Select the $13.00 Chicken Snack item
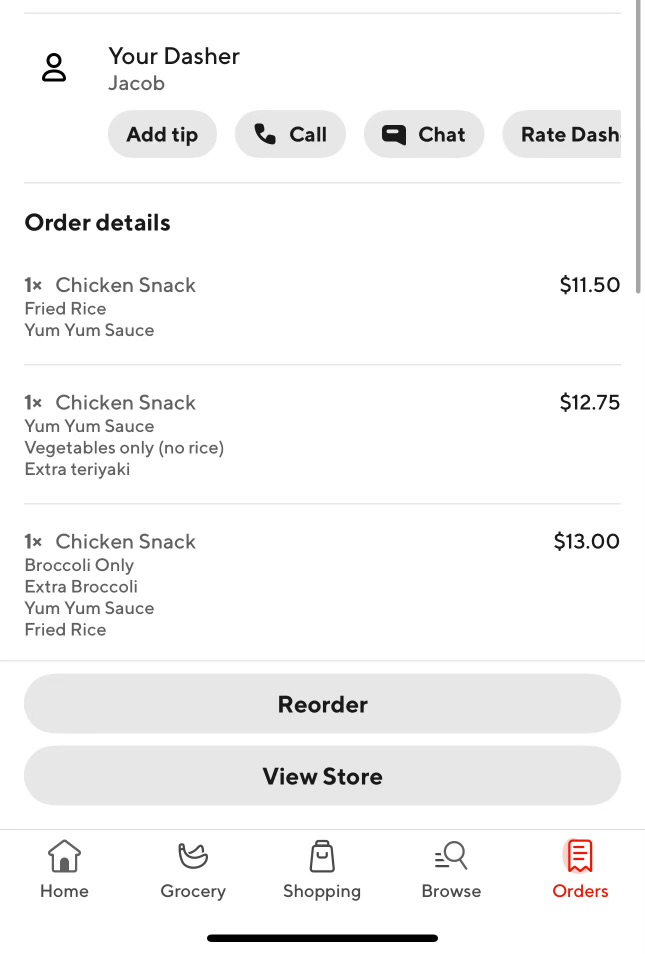The image size is (645, 954). 126,542
